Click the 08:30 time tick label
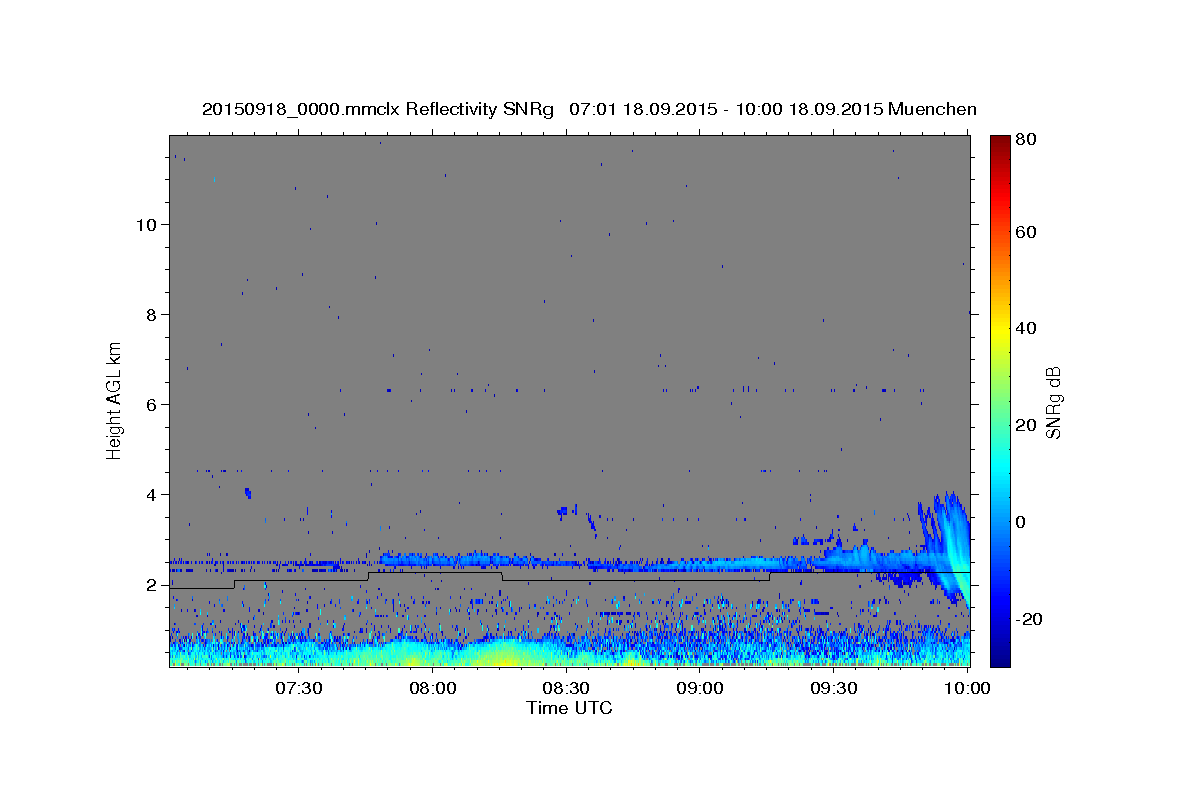 pyautogui.click(x=566, y=688)
